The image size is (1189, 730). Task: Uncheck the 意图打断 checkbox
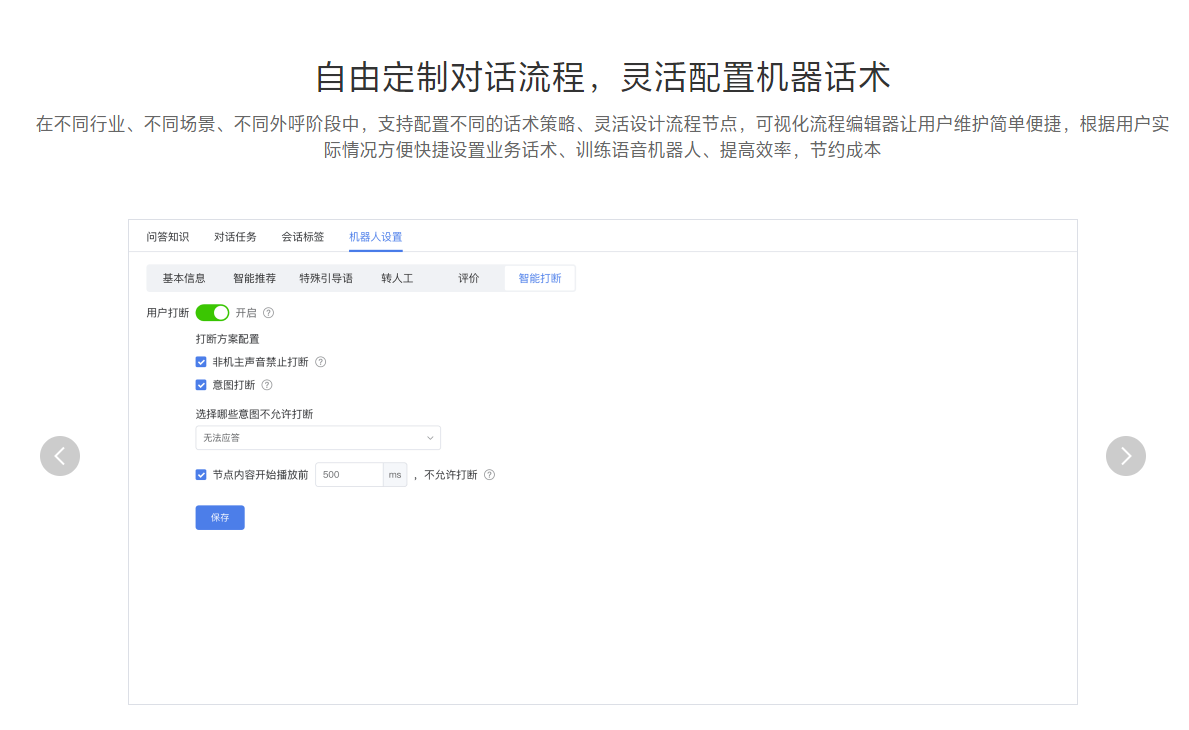click(201, 384)
